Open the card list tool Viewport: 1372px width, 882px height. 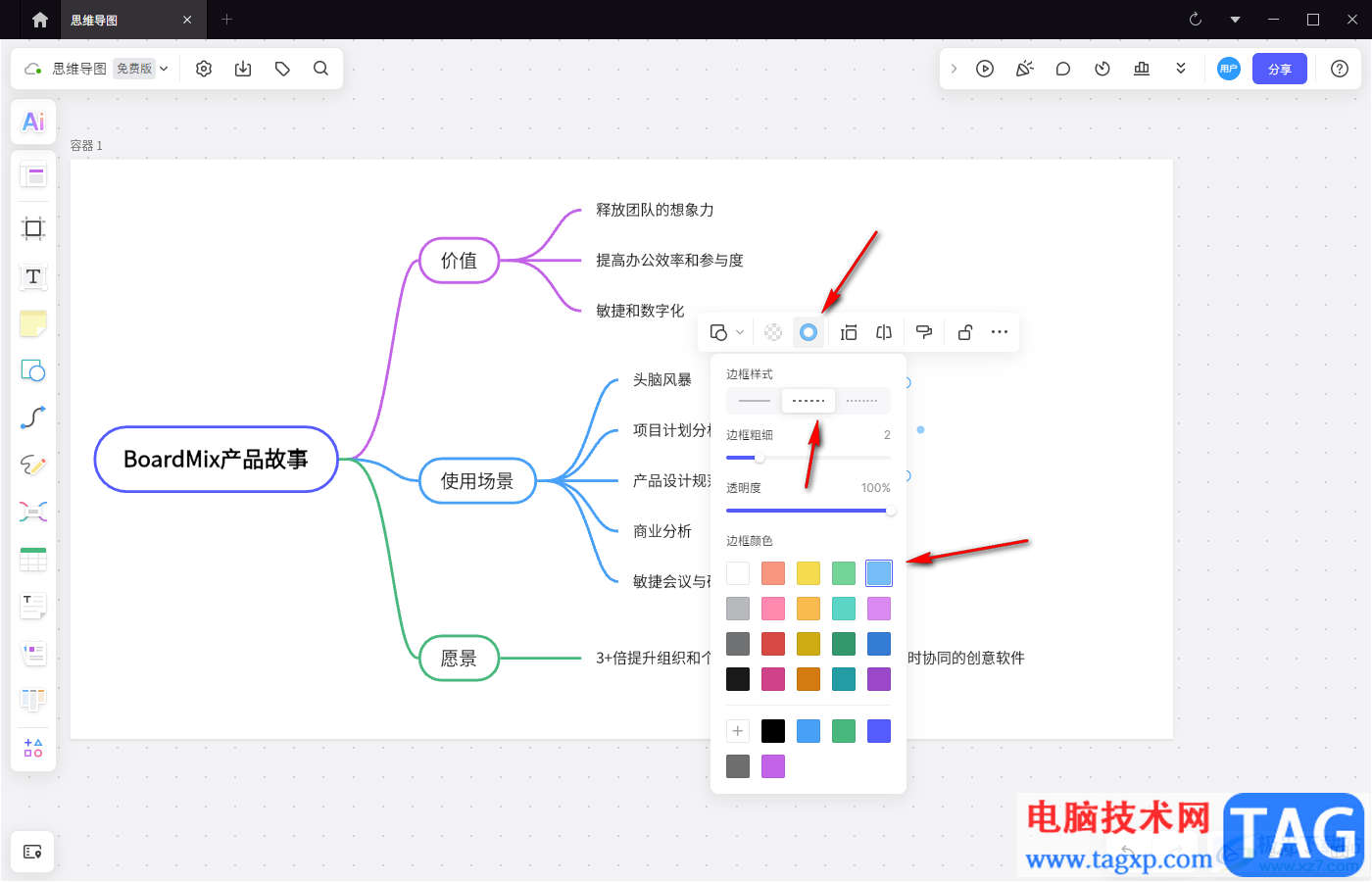click(33, 653)
